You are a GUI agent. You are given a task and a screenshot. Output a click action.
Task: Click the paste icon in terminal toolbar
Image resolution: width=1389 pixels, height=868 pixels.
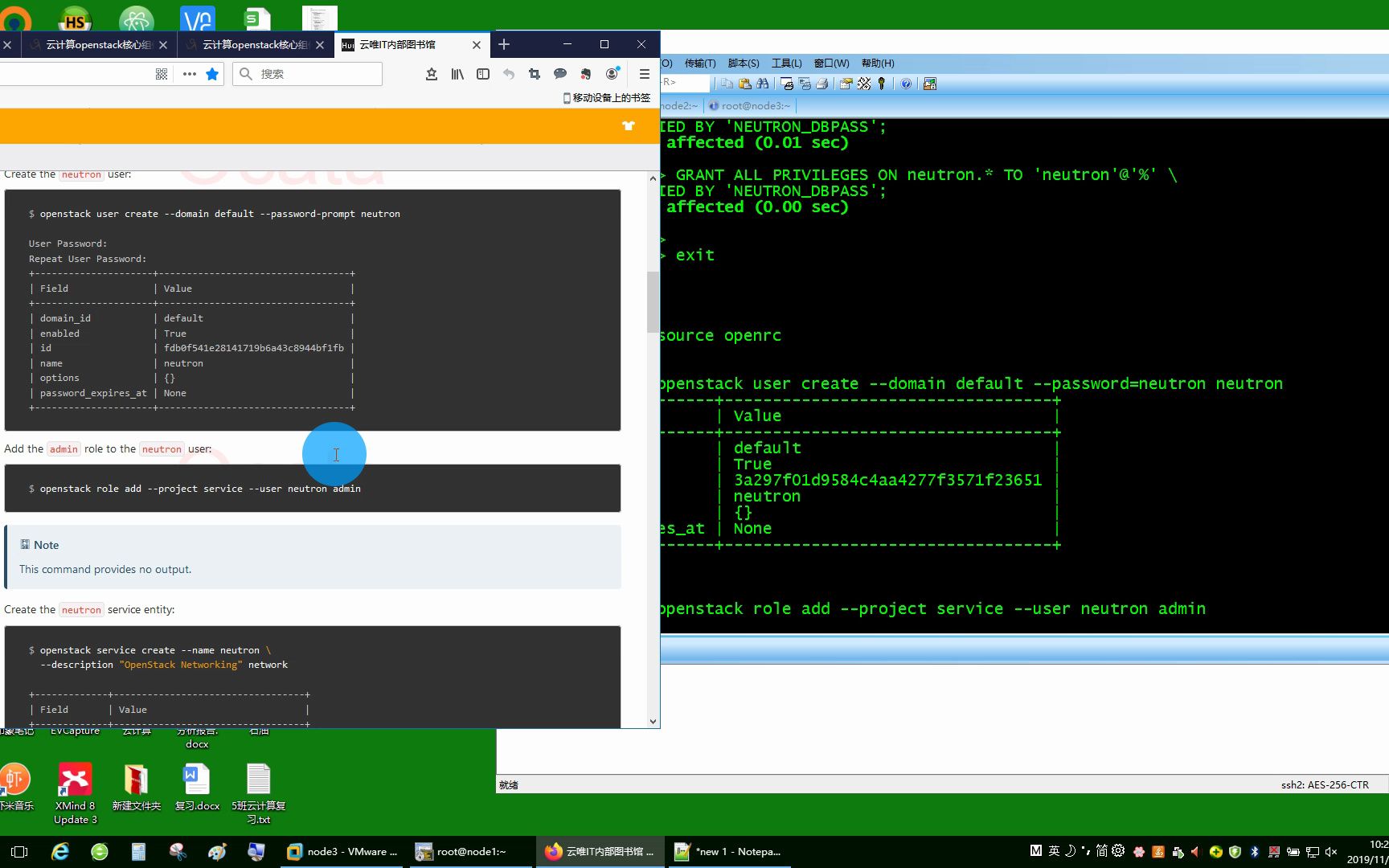click(744, 84)
